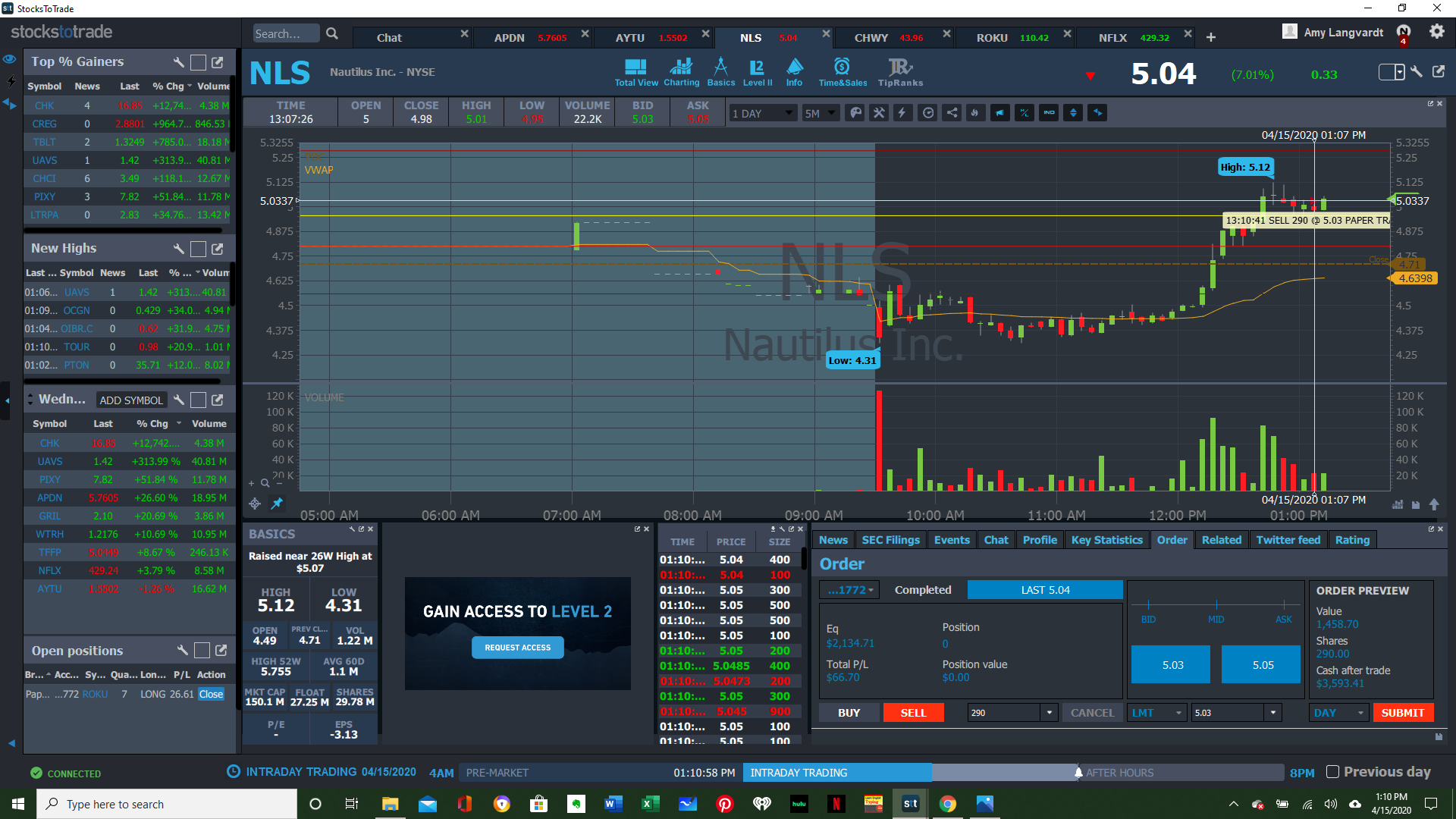Open the 5M interval dropdown
Viewport: 1456px width, 819px height.
tap(820, 114)
